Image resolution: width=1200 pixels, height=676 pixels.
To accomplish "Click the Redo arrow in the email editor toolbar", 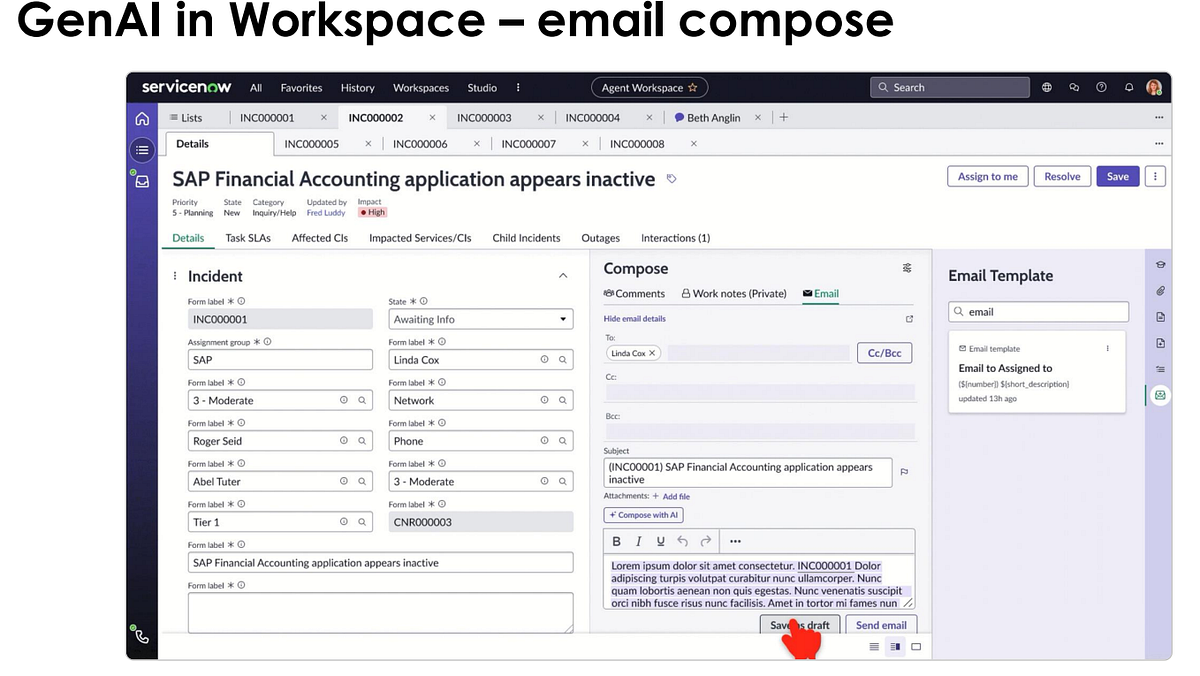I will tap(704, 541).
